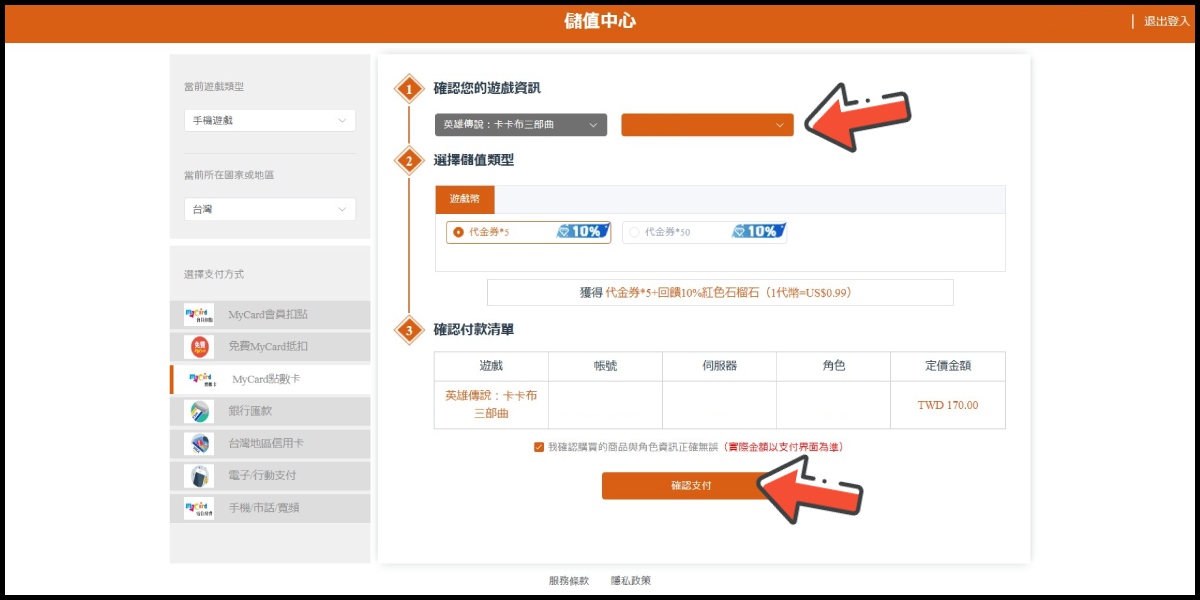Click the 帳號 column header
This screenshot has width=1200, height=600.
[x=606, y=366]
